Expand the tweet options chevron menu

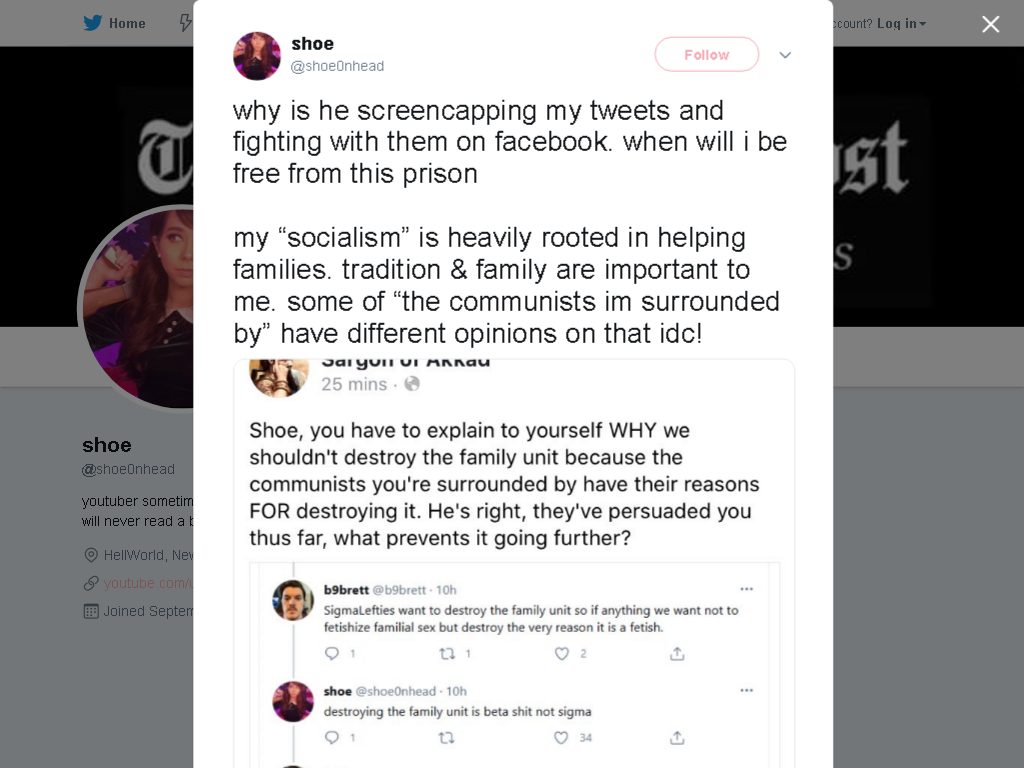[x=785, y=55]
